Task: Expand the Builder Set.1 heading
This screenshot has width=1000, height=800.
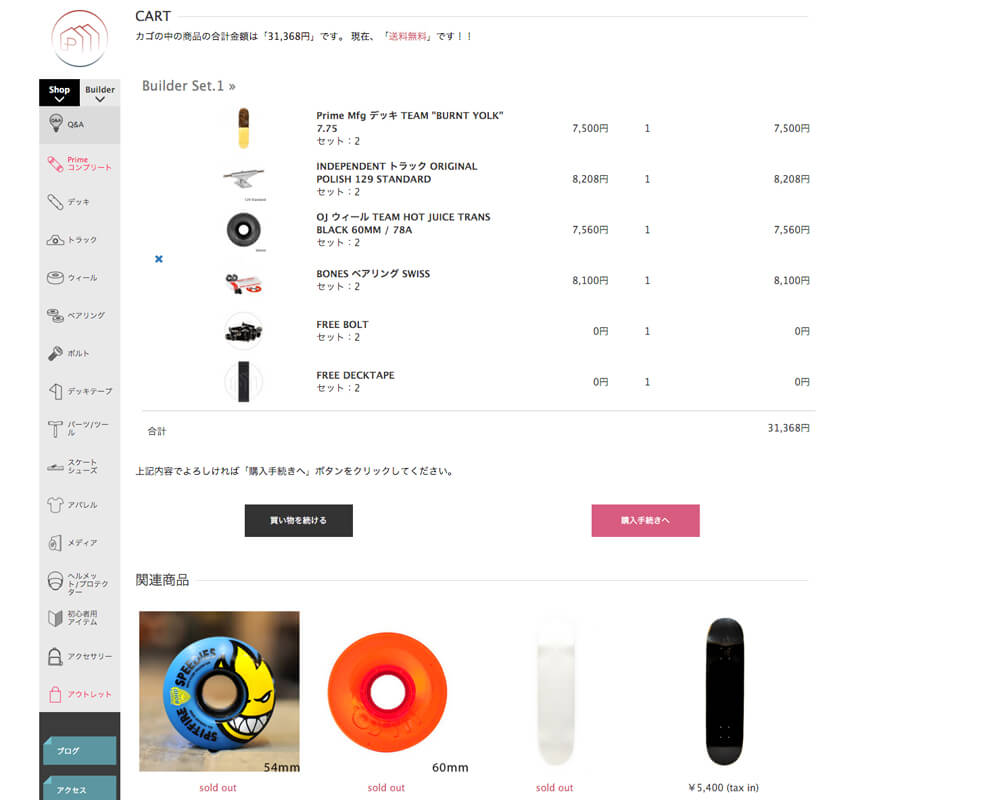Action: click(x=188, y=86)
